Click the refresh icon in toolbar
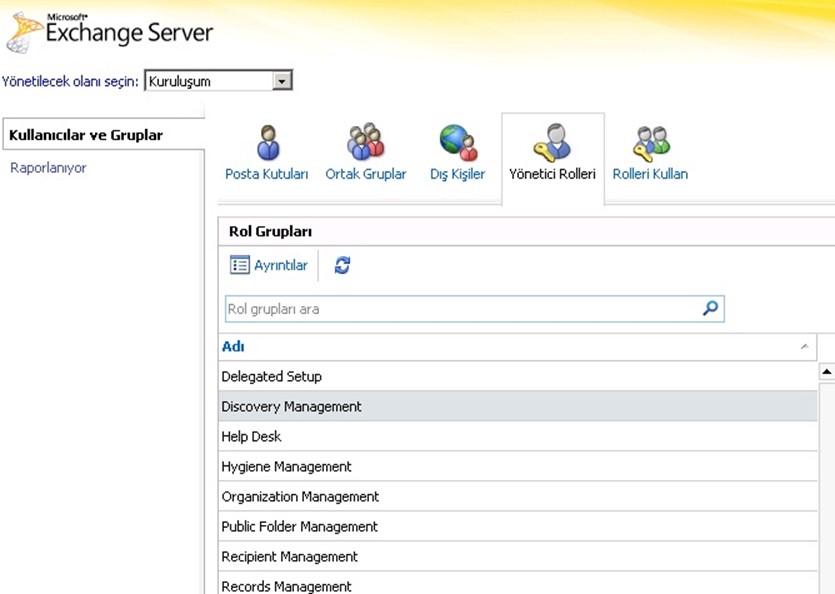Screen dimensions: 835x594 coord(342,265)
